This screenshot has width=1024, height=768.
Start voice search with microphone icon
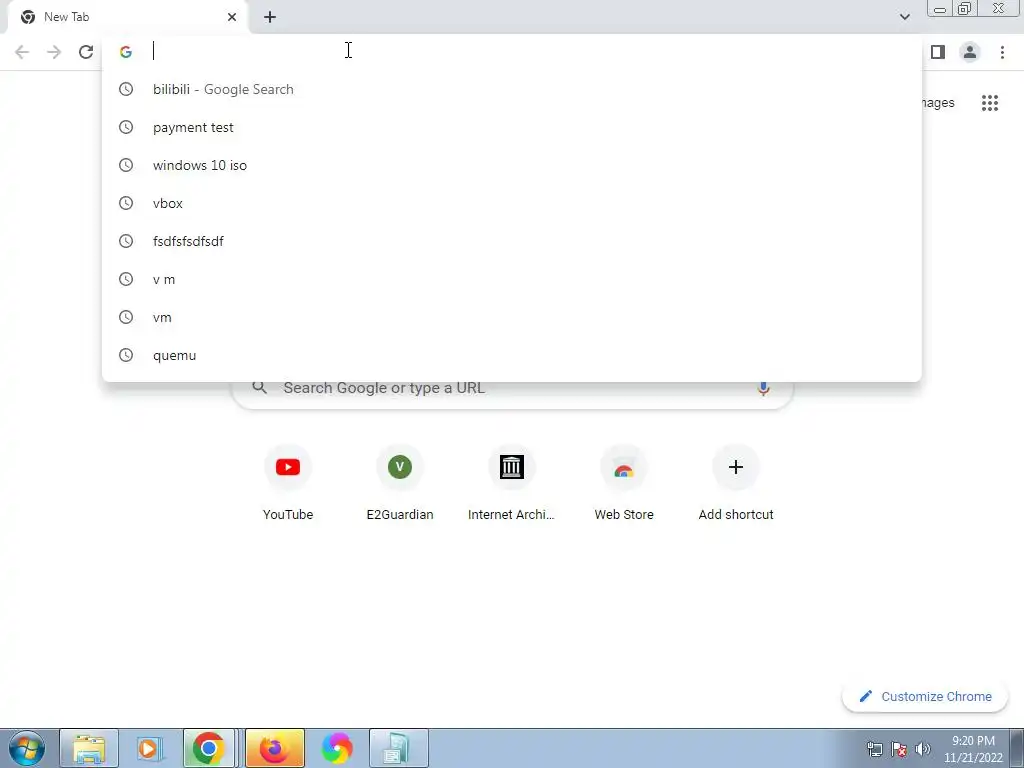pos(763,389)
